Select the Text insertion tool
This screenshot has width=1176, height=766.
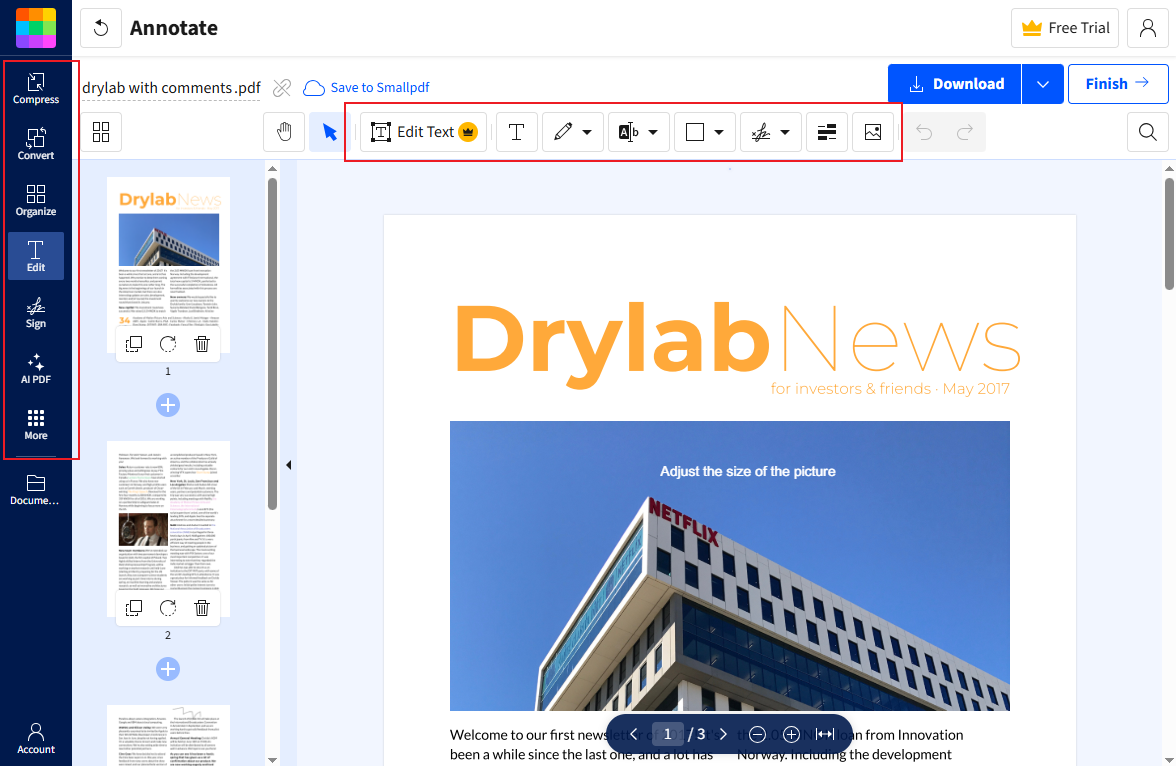[517, 131]
